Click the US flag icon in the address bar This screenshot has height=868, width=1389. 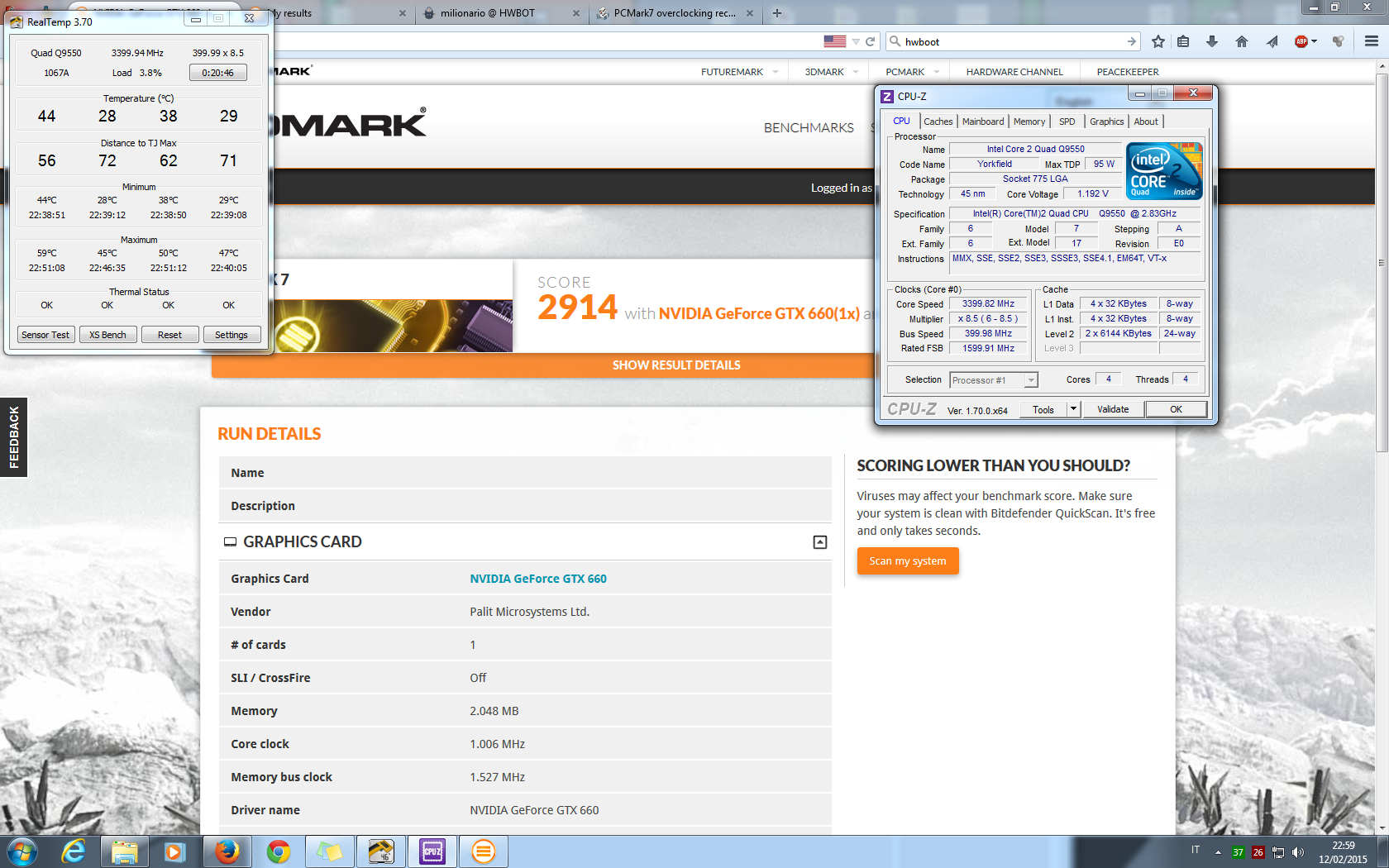(x=835, y=41)
